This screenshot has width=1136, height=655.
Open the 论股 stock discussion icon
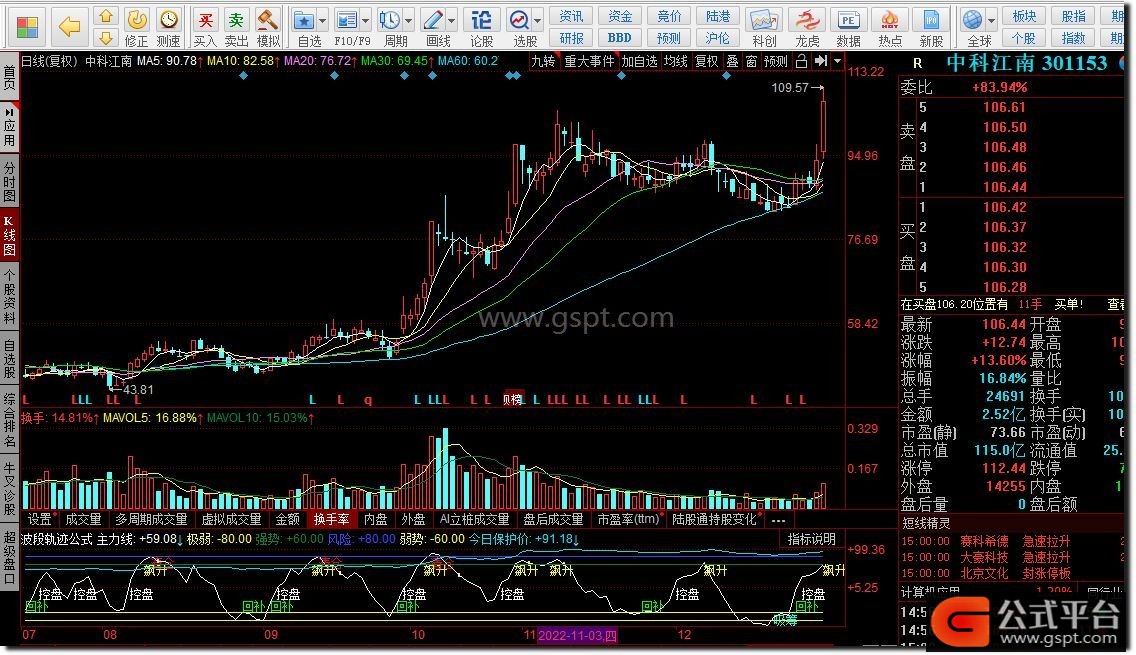point(482,28)
